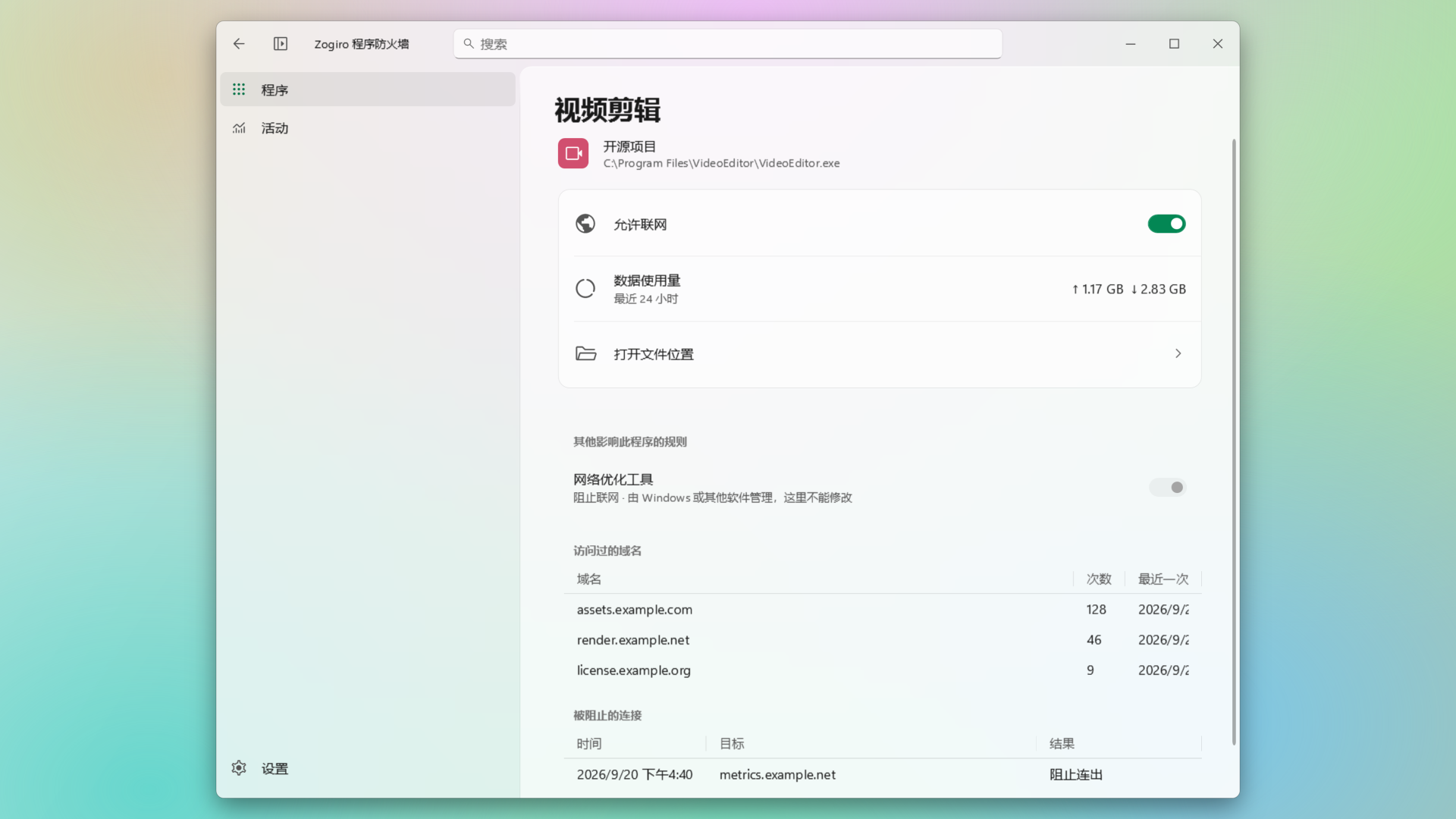Click the 视频剪辑 page title
This screenshot has width=1456, height=819.
click(607, 110)
